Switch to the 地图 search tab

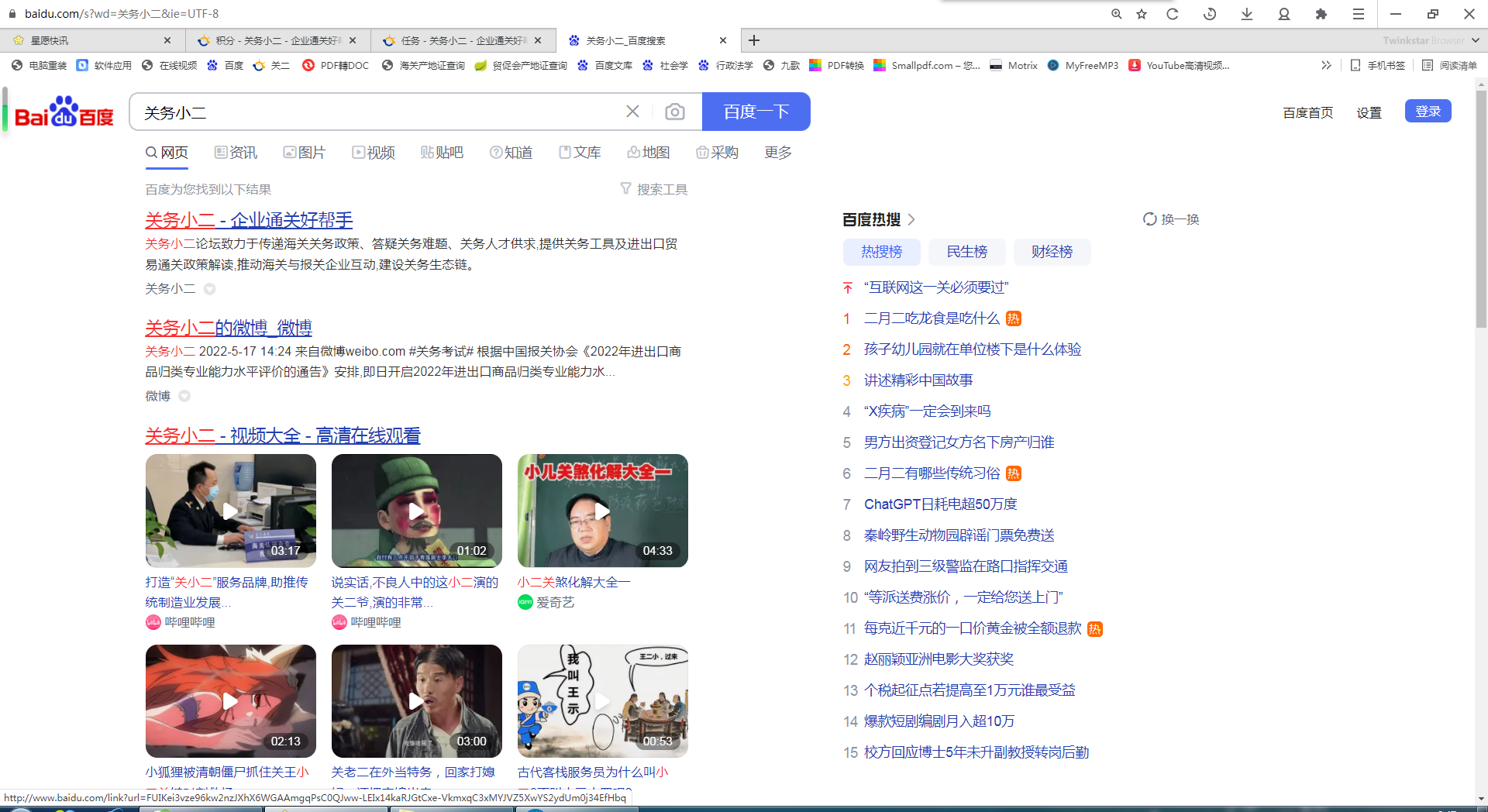(648, 153)
